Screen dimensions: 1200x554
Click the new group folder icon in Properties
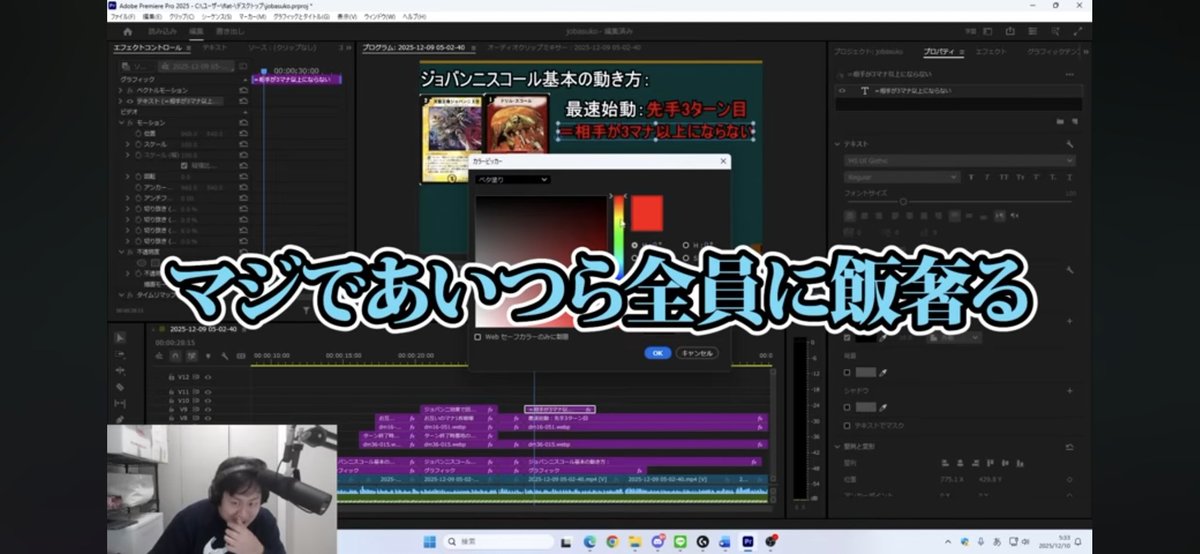pos(1060,121)
